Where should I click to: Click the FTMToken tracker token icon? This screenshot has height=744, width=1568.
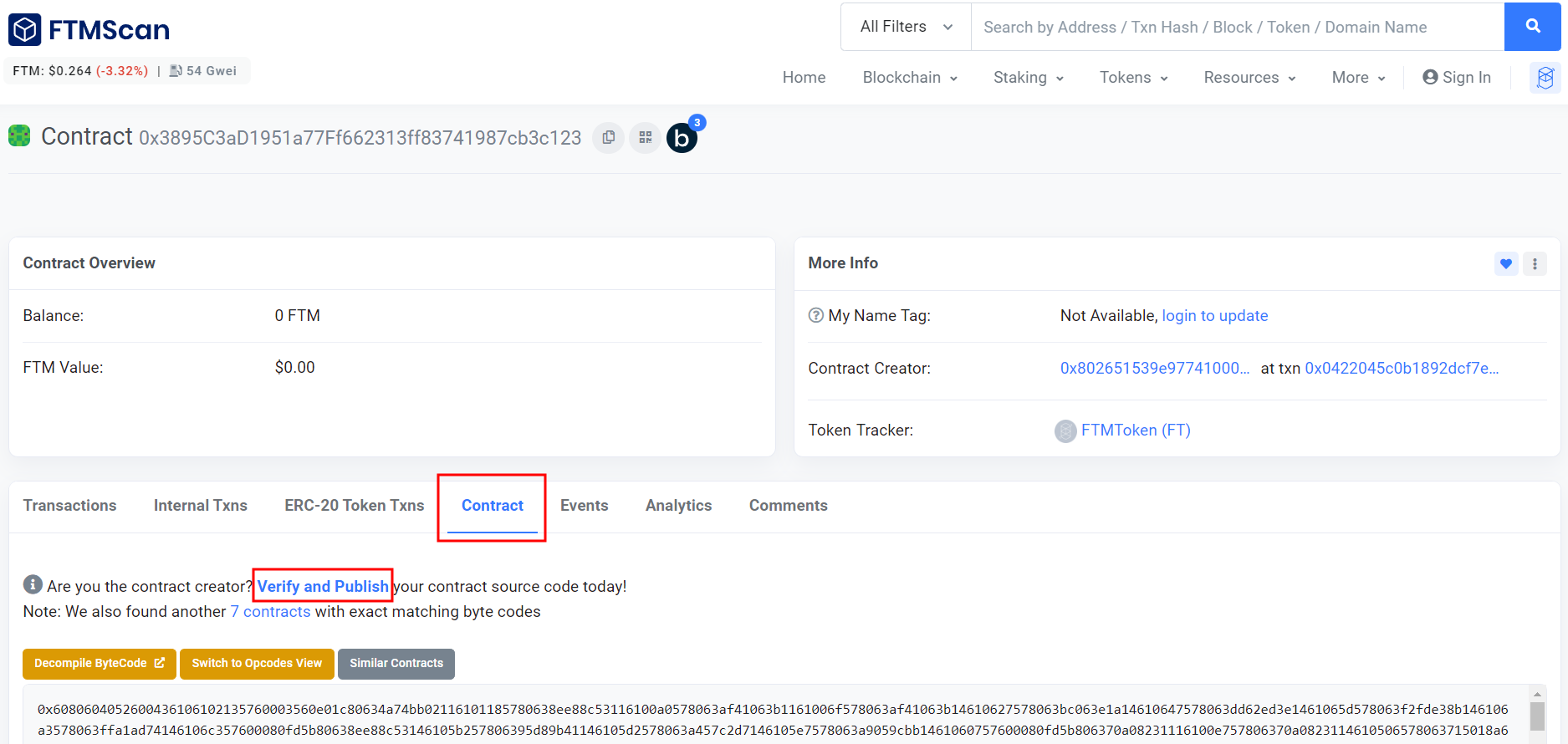click(x=1065, y=431)
